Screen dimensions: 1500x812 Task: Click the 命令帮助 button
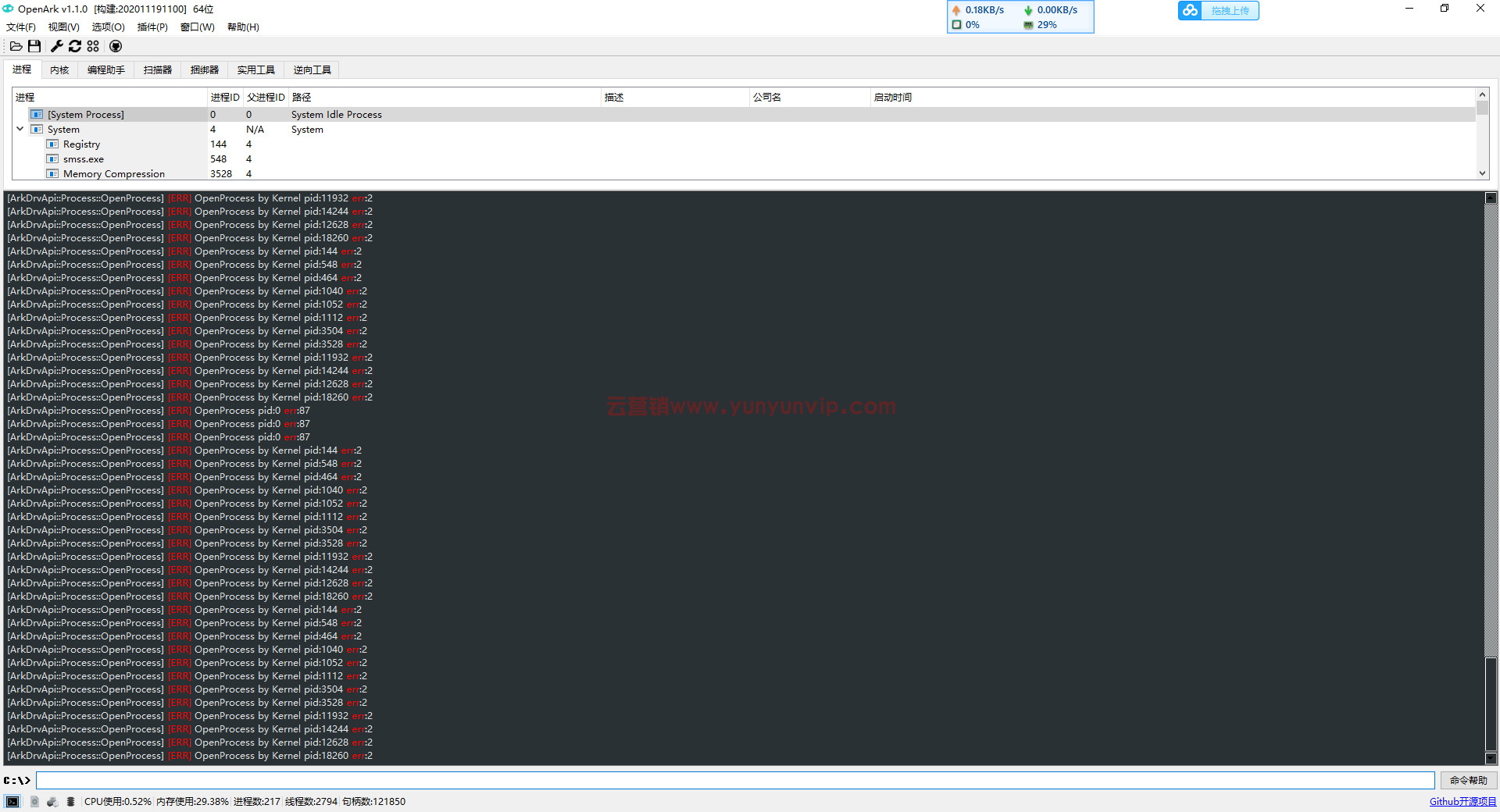[1469, 781]
